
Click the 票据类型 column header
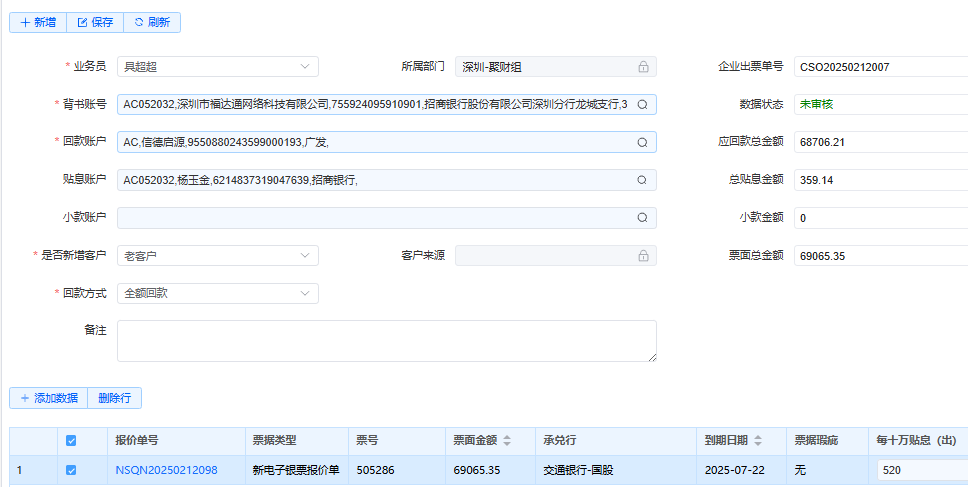(297, 441)
